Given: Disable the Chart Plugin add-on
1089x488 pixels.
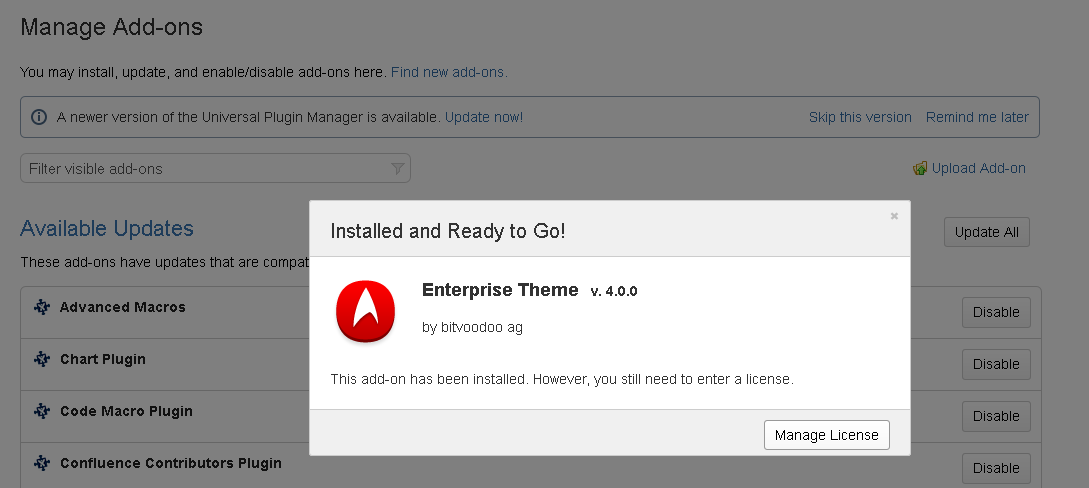Looking at the screenshot, I should tap(996, 364).
